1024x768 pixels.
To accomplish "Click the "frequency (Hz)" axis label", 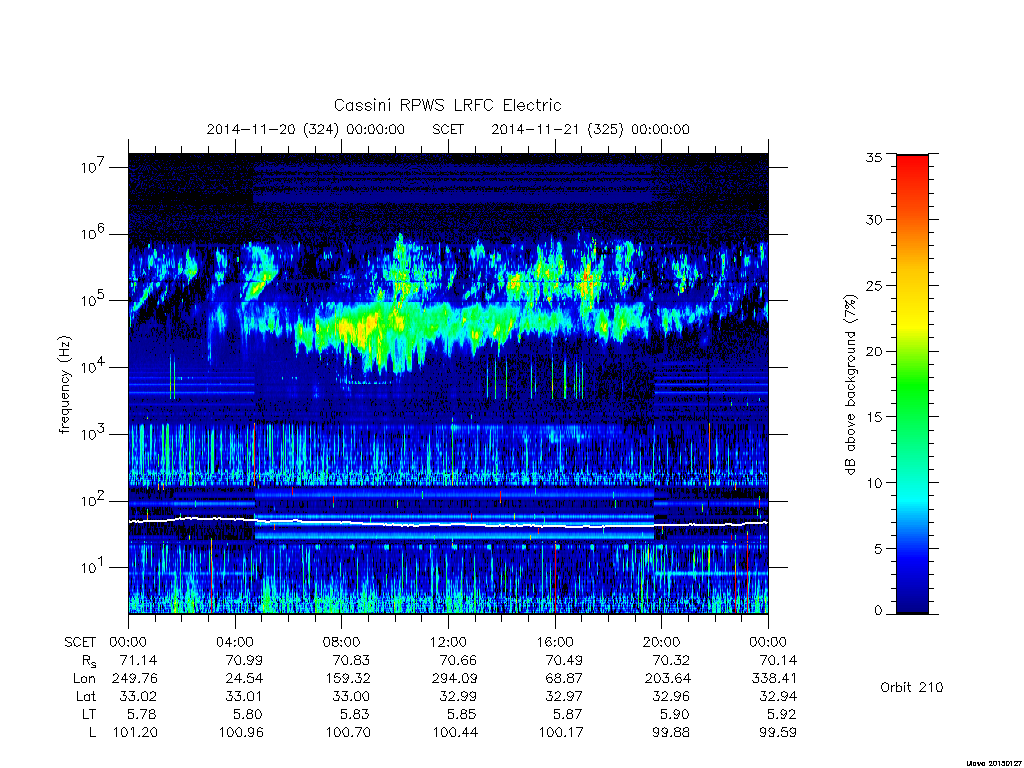I will pos(64,385).
